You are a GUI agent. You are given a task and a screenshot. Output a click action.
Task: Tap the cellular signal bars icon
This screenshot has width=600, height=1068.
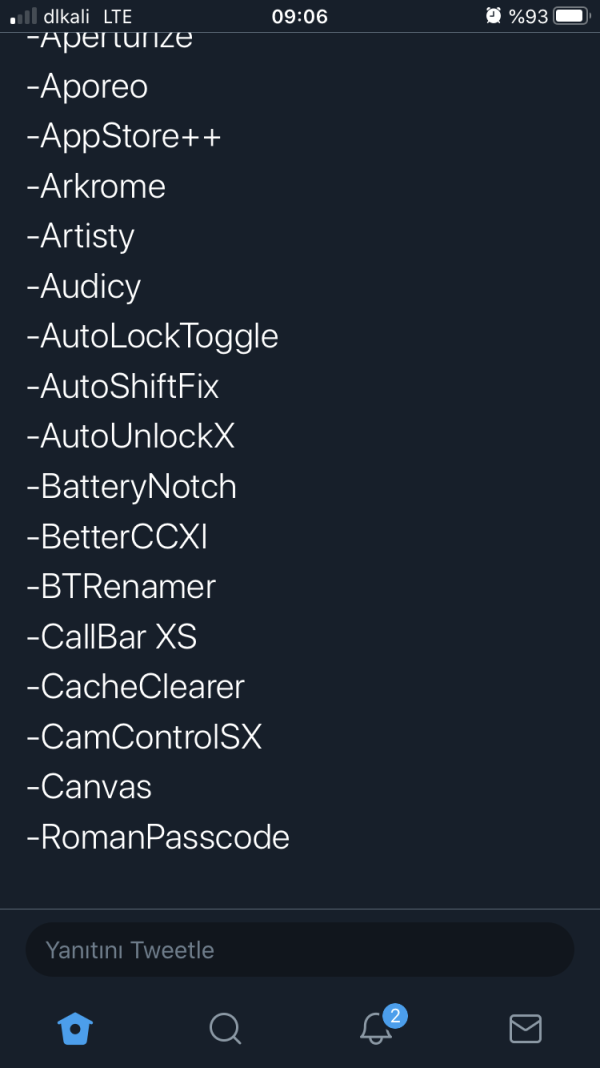(23, 17)
